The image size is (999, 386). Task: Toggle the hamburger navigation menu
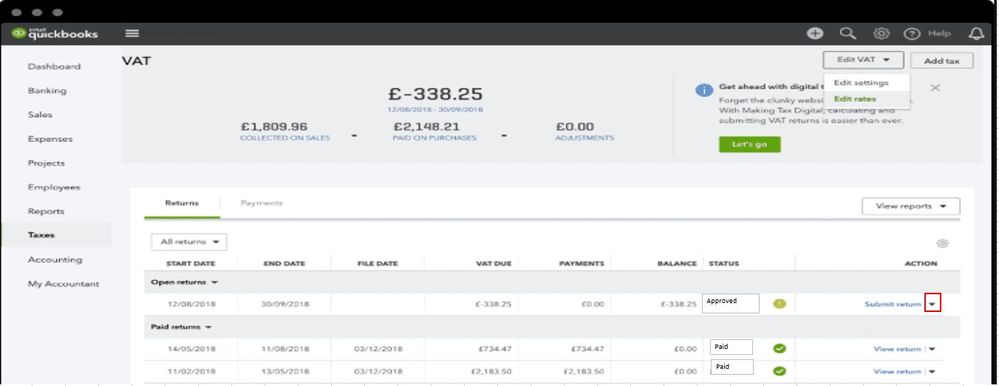point(132,34)
